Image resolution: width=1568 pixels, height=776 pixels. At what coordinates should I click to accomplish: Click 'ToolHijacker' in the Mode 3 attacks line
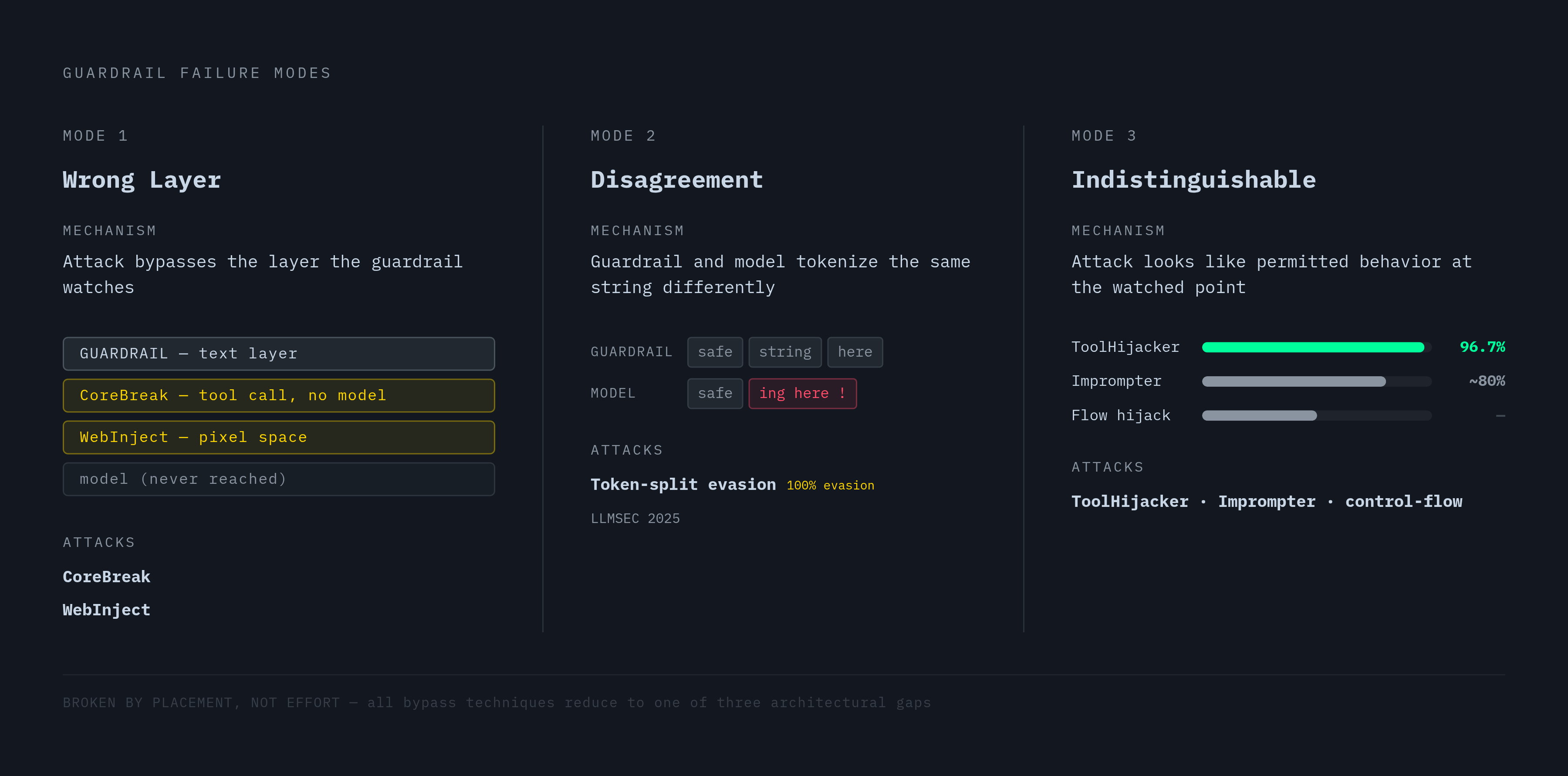click(1130, 502)
